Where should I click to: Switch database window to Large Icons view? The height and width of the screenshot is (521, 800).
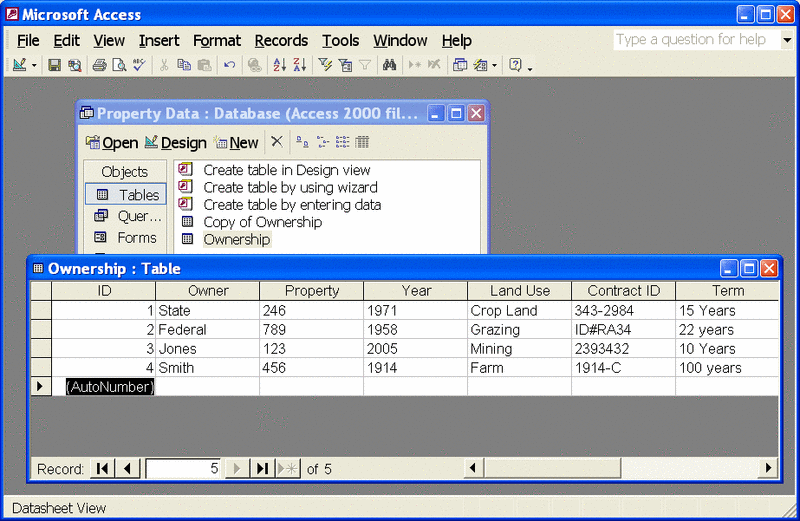(x=302, y=142)
